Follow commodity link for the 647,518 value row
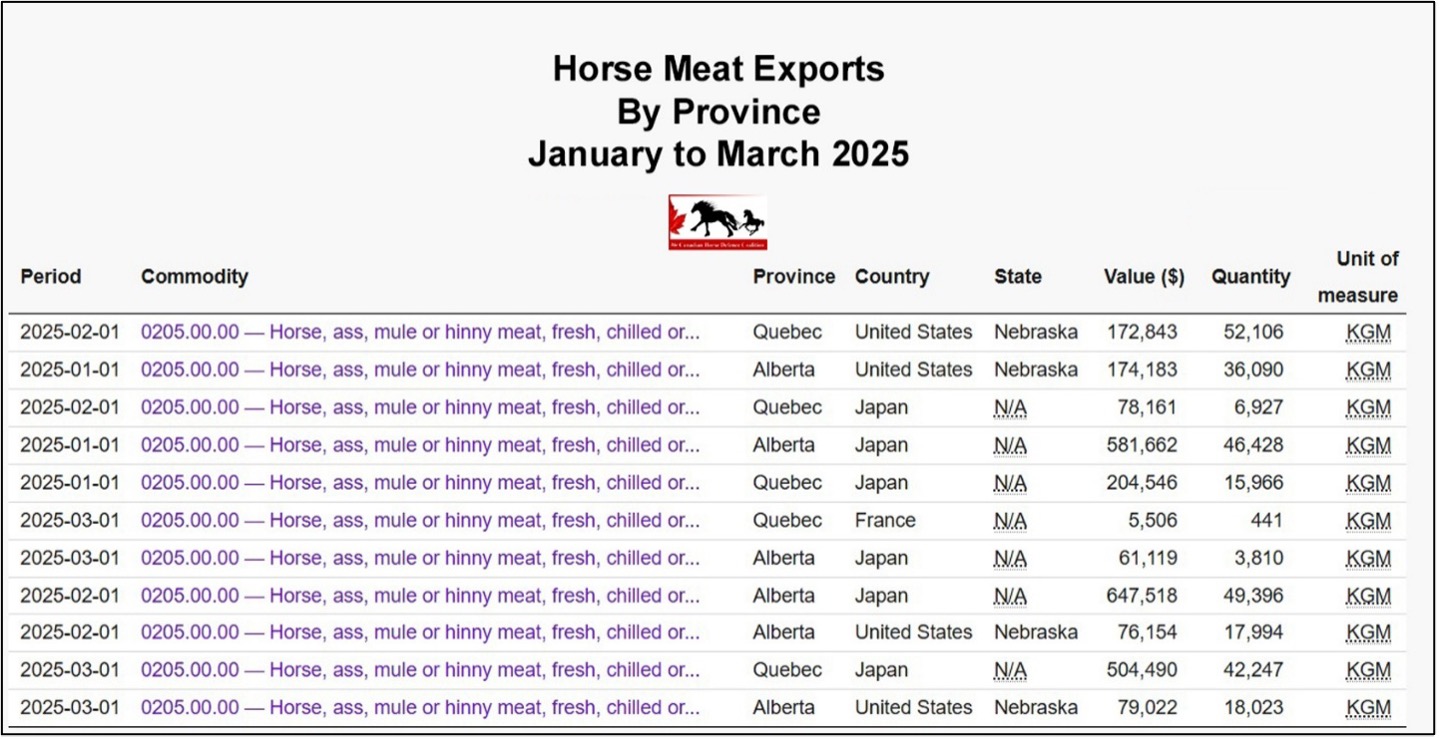Viewport: 1439px width, 739px height. tap(420, 596)
